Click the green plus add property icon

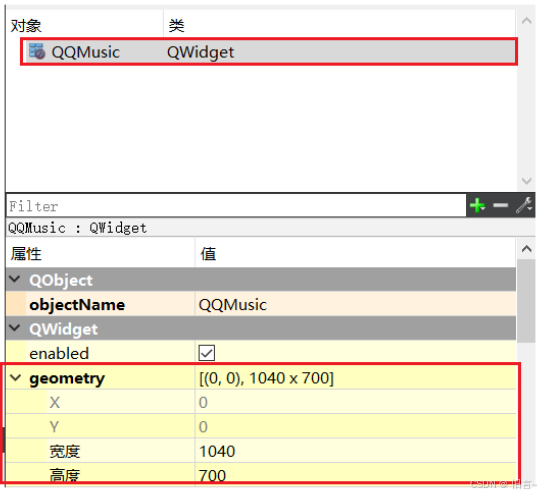[x=478, y=206]
